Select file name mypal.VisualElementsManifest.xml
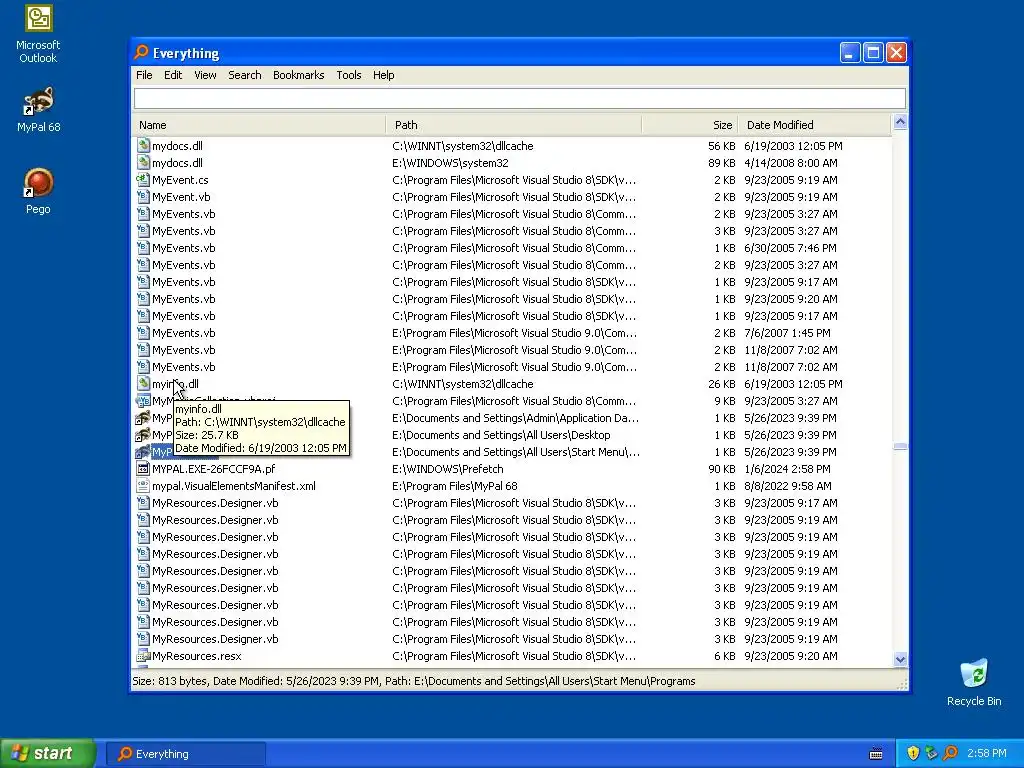The width and height of the screenshot is (1024, 768). click(x=234, y=486)
